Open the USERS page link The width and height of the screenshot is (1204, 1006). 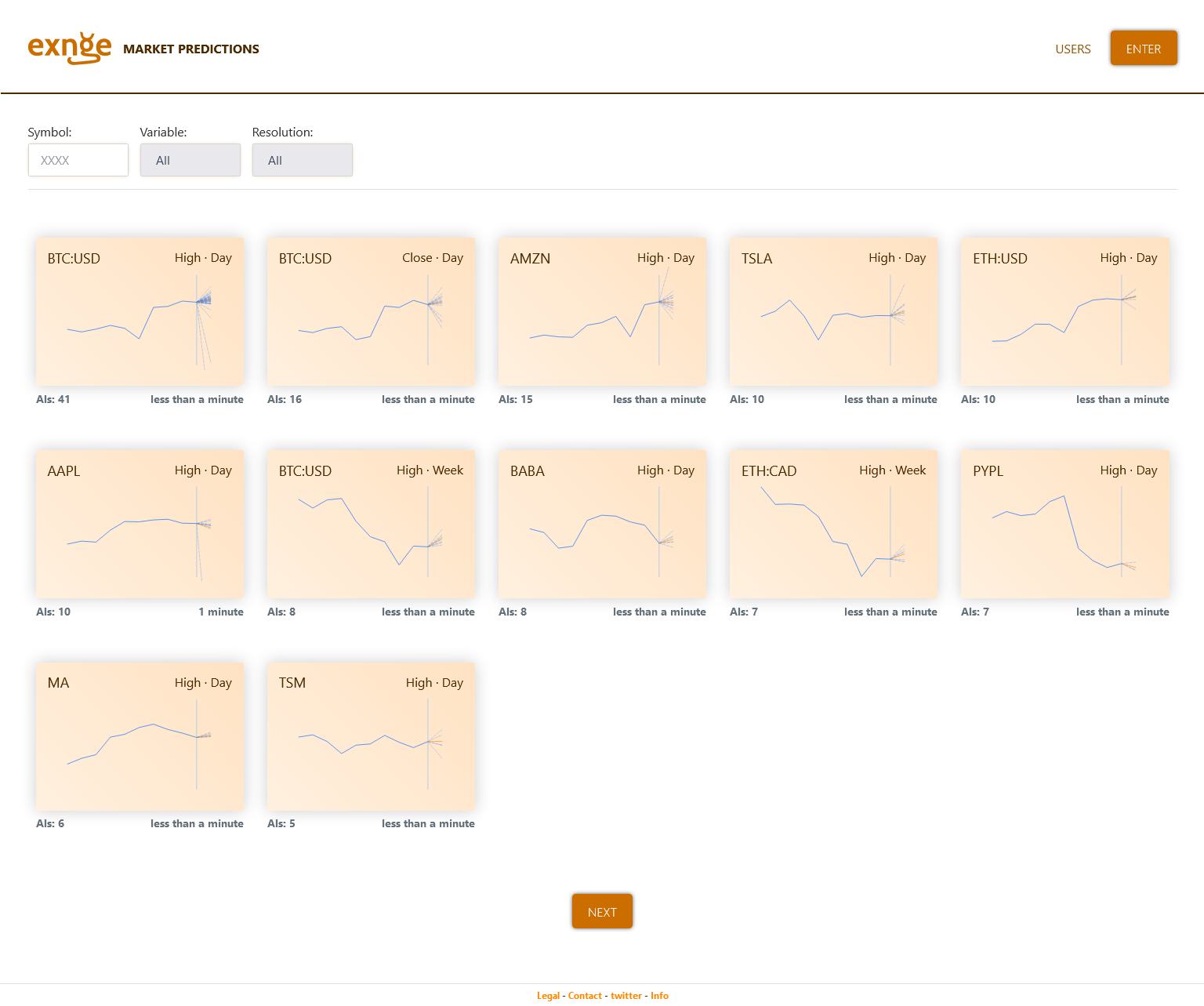(x=1072, y=49)
